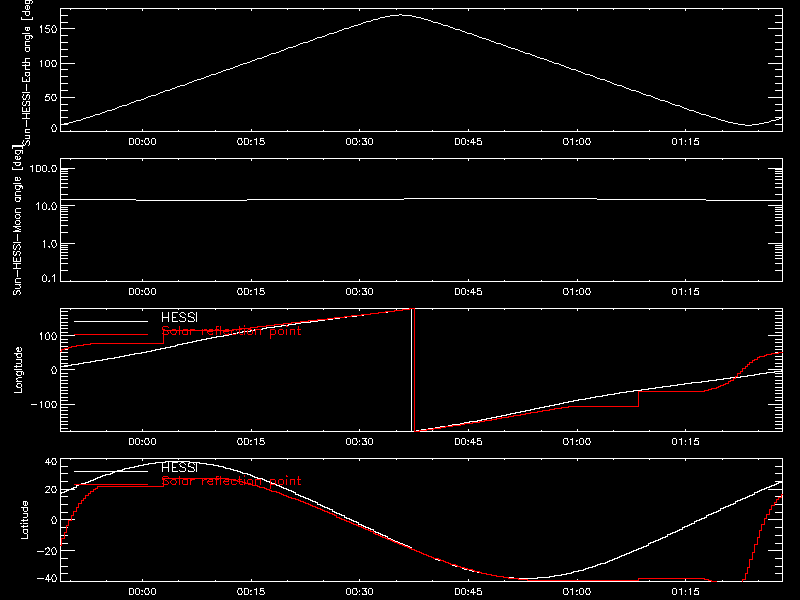Click the Sun-HESSI-Earth angle axis label
This screenshot has height=600, width=800.
(27, 71)
